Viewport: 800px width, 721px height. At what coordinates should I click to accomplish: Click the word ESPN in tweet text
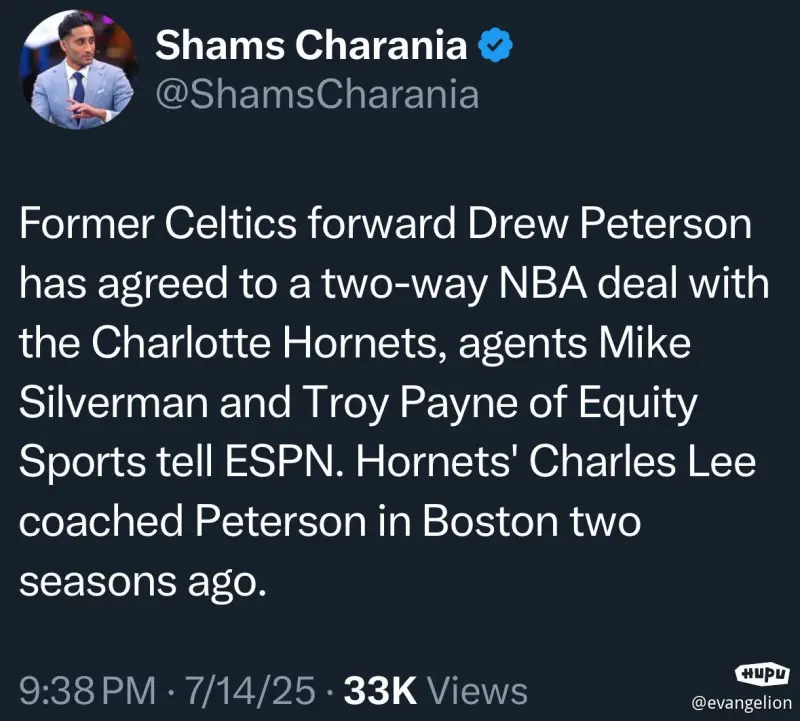(x=279, y=462)
